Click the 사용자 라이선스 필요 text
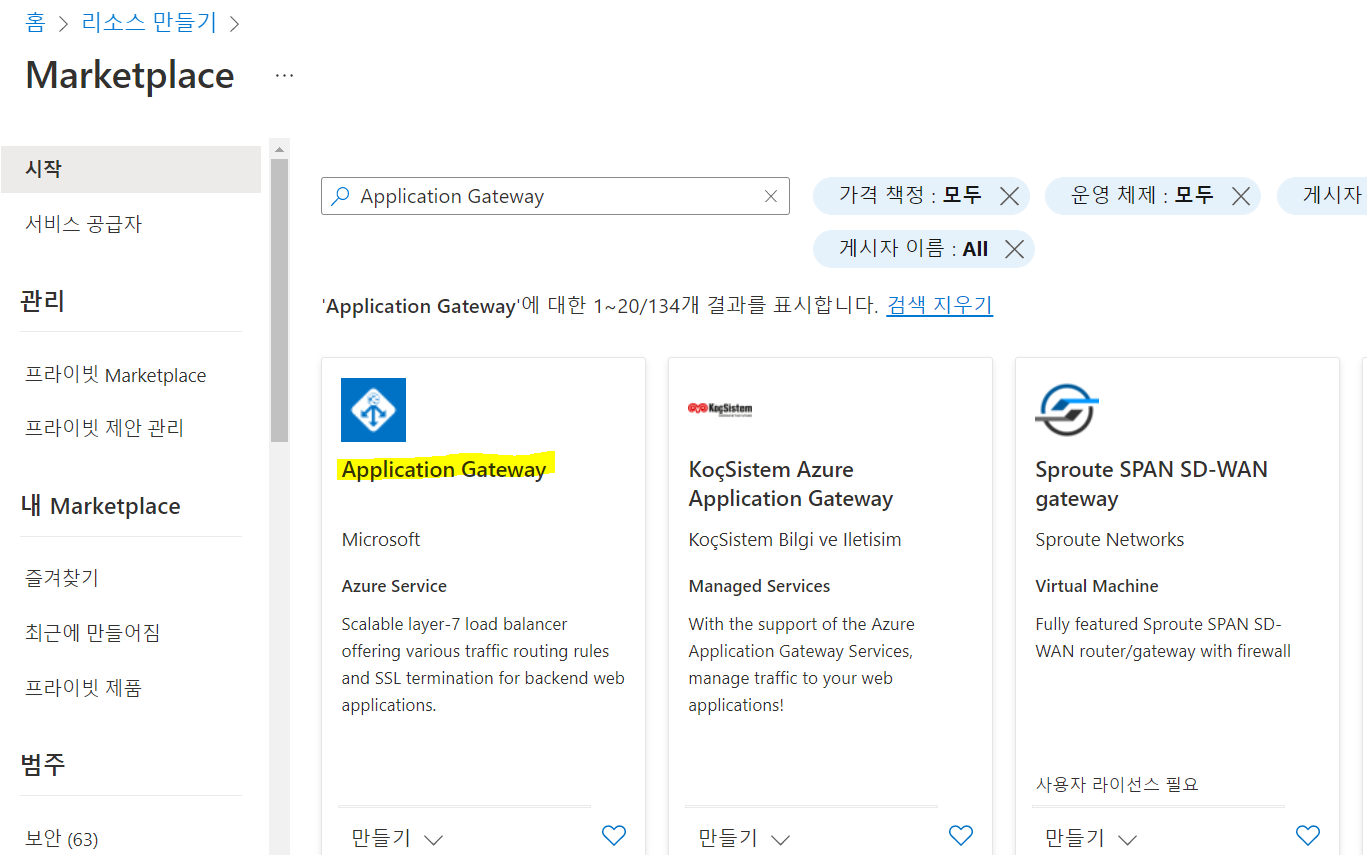This screenshot has width=1367, height=855. 1117,784
